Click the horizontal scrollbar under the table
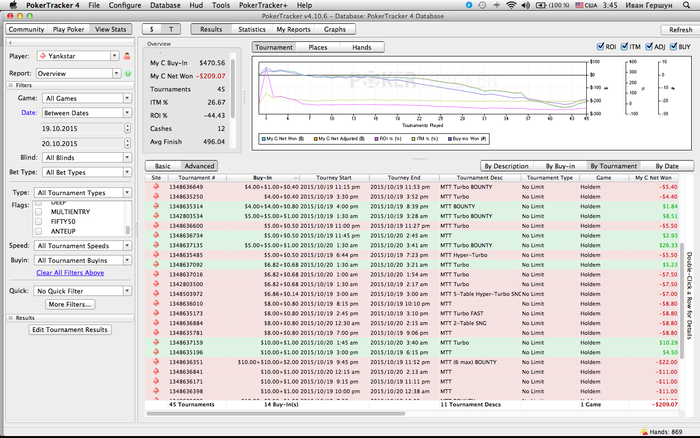This screenshot has height=438, width=700. pyautogui.click(x=276, y=414)
